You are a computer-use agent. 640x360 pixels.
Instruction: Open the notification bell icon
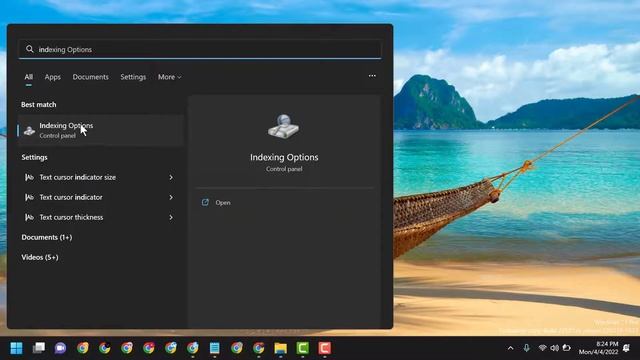point(627,348)
